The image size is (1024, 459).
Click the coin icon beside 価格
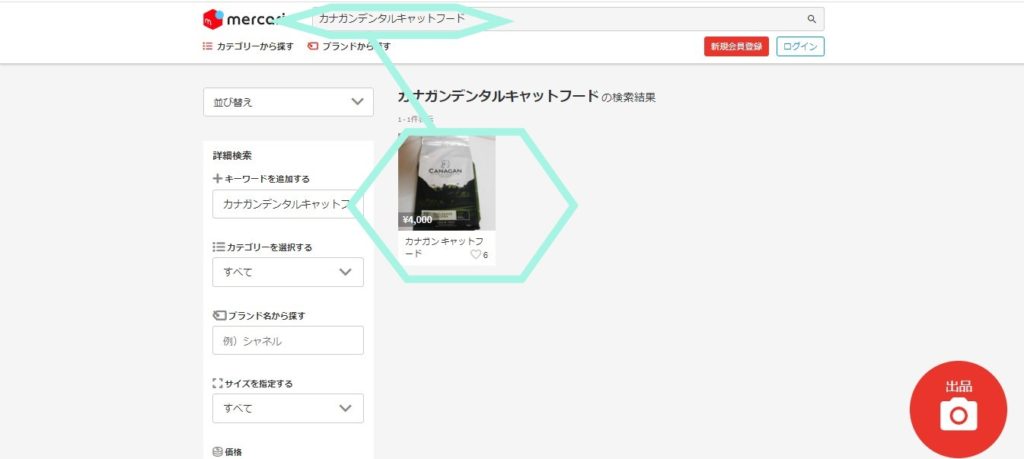pyautogui.click(x=218, y=451)
